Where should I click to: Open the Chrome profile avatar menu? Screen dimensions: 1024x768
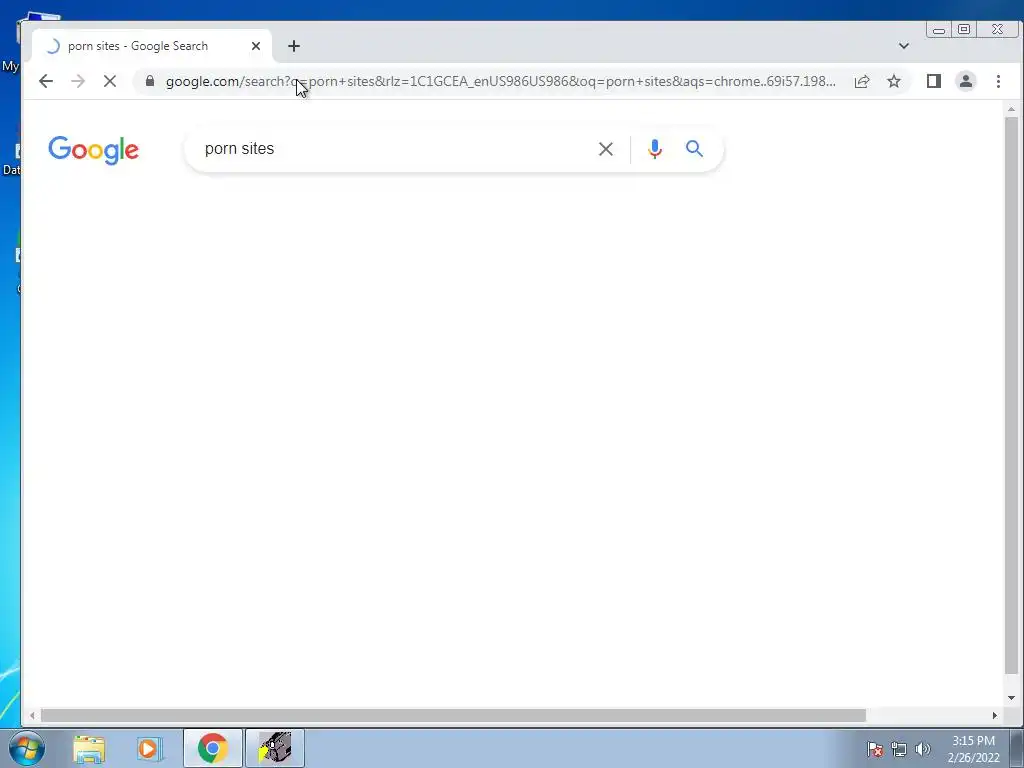(966, 81)
